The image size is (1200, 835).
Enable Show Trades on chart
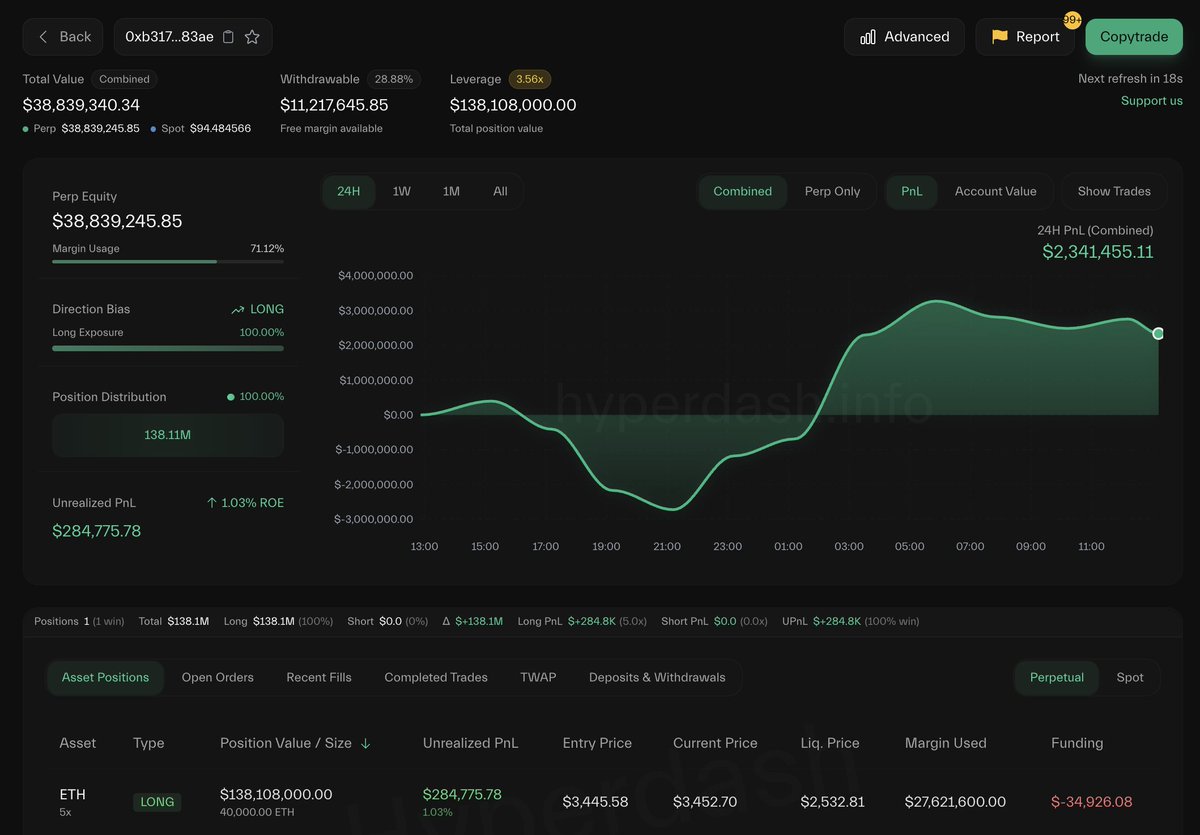[1114, 191]
